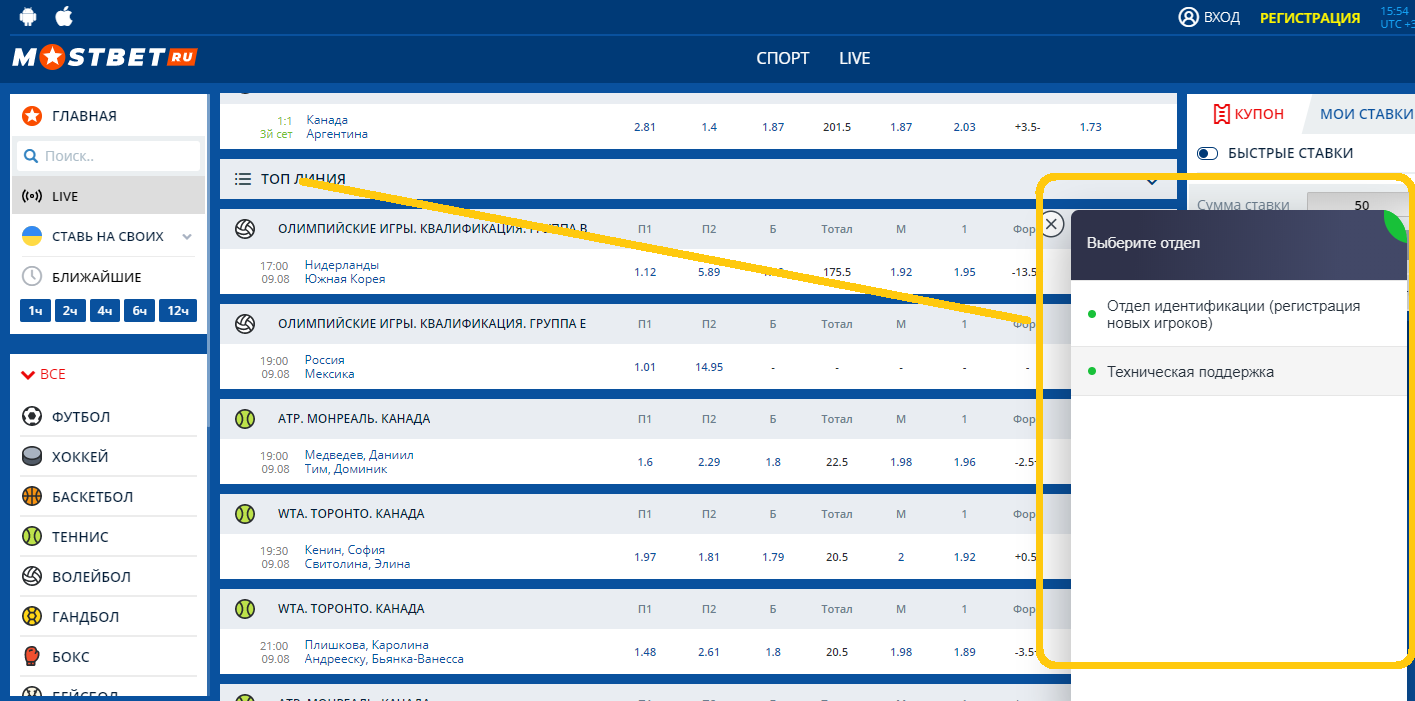This screenshot has width=1415, height=701.
Task: Open the Спорт menu item
Action: [782, 59]
